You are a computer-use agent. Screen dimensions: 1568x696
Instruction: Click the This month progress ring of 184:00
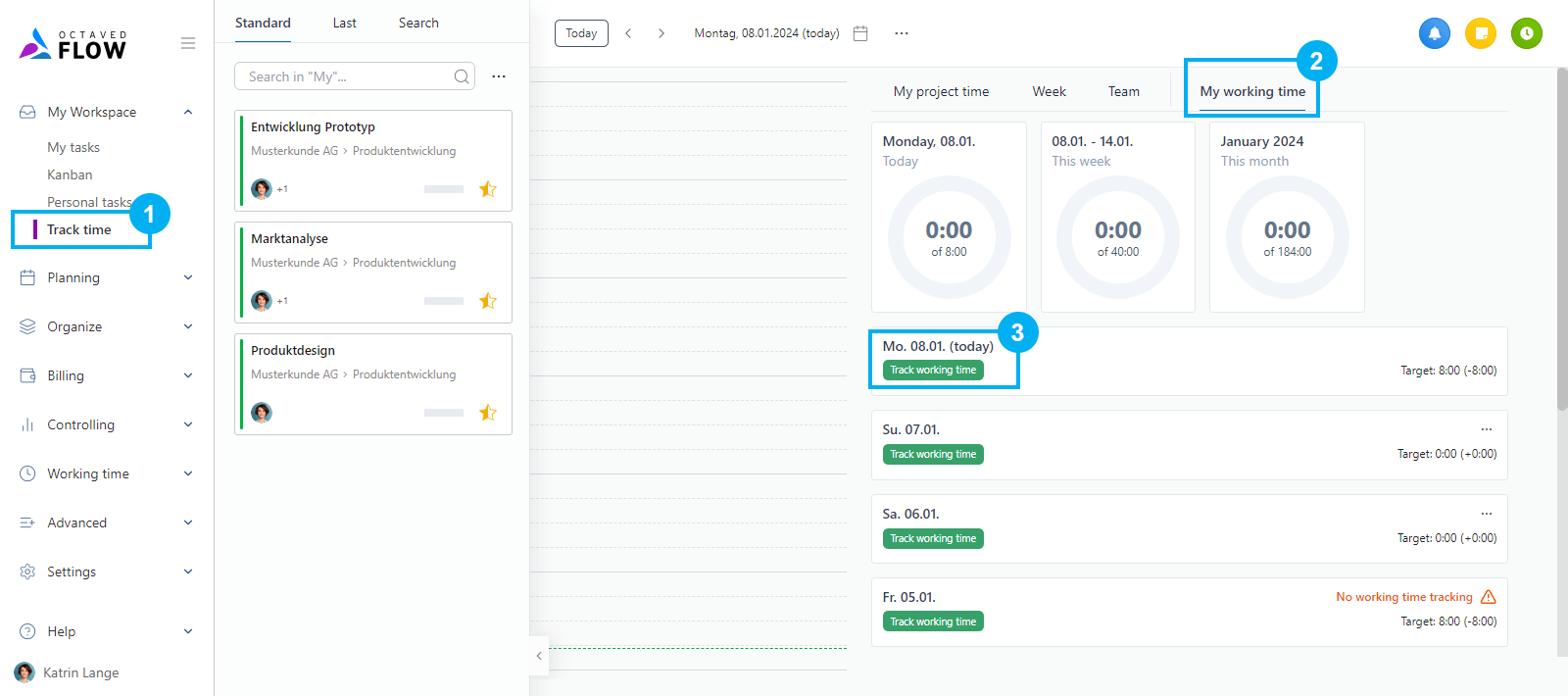coord(1287,237)
